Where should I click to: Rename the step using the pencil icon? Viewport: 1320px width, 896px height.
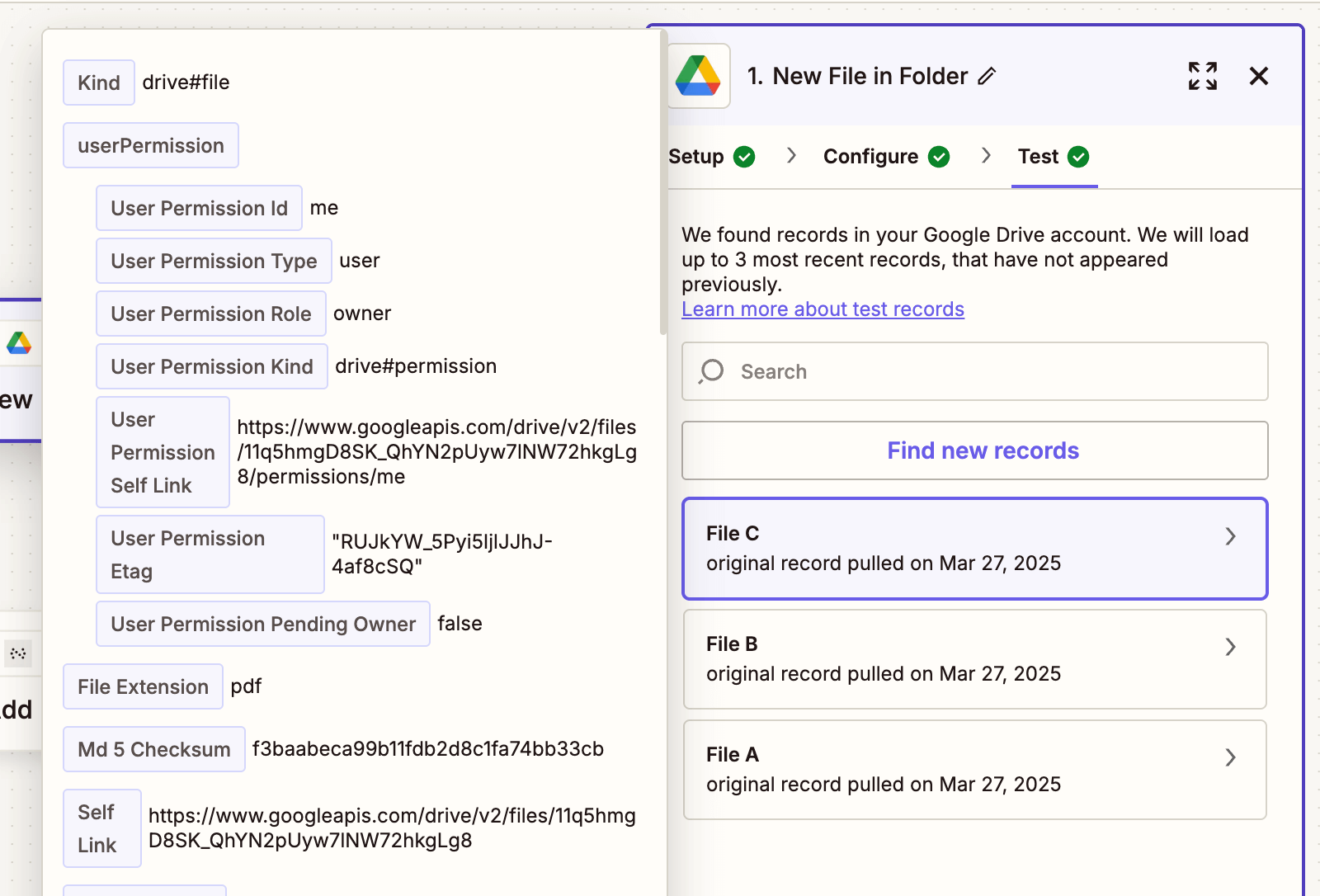coord(988,76)
